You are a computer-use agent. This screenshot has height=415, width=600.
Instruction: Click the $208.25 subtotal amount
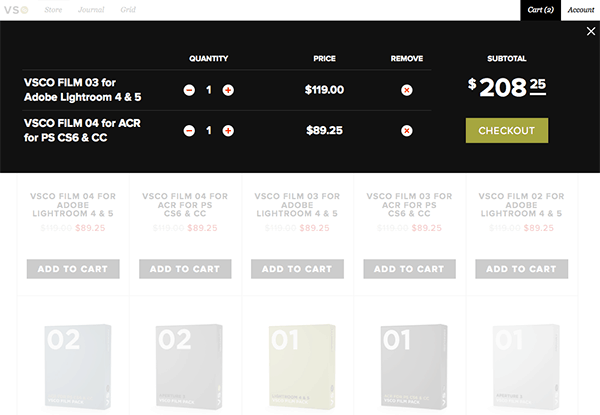click(507, 87)
